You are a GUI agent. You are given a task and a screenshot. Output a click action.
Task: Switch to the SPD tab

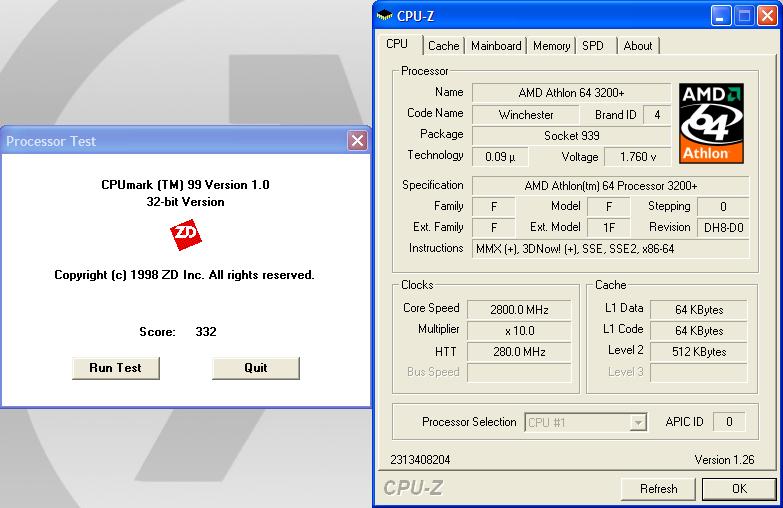click(593, 46)
